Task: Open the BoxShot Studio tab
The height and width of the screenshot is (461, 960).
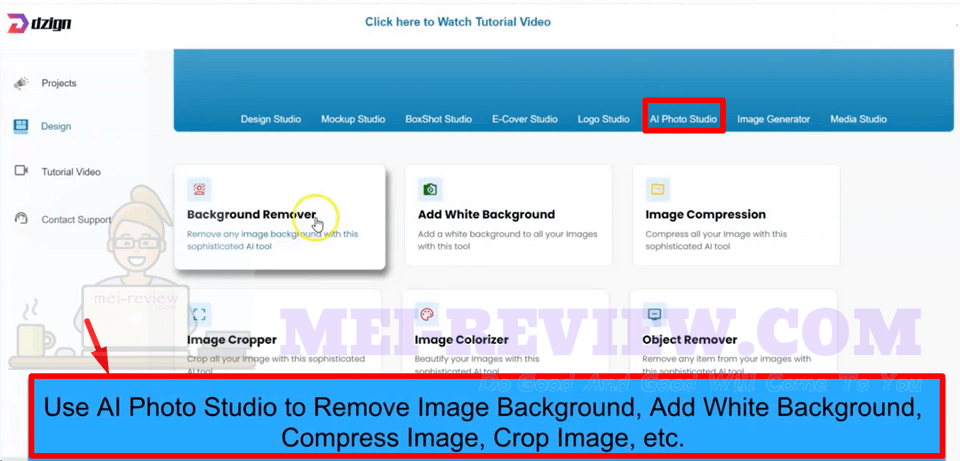Action: (438, 119)
